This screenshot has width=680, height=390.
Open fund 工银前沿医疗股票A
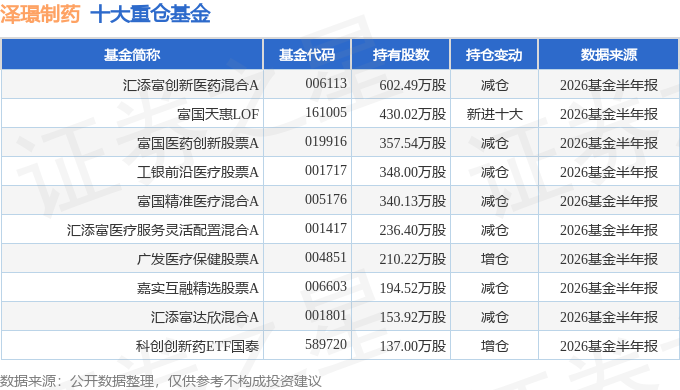198,172
